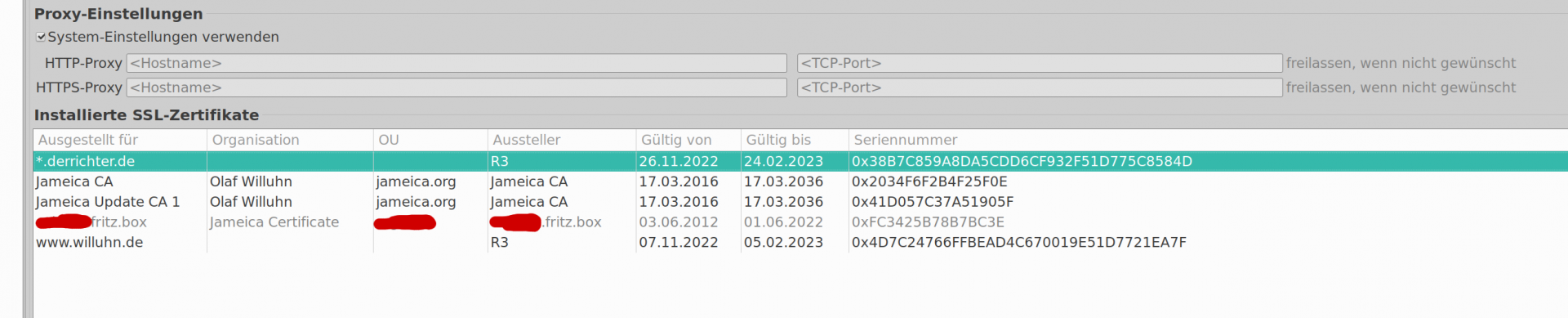Click the HTTP-Proxy TCP-Port field
This screenshot has width=1568, height=318.
tap(1040, 63)
